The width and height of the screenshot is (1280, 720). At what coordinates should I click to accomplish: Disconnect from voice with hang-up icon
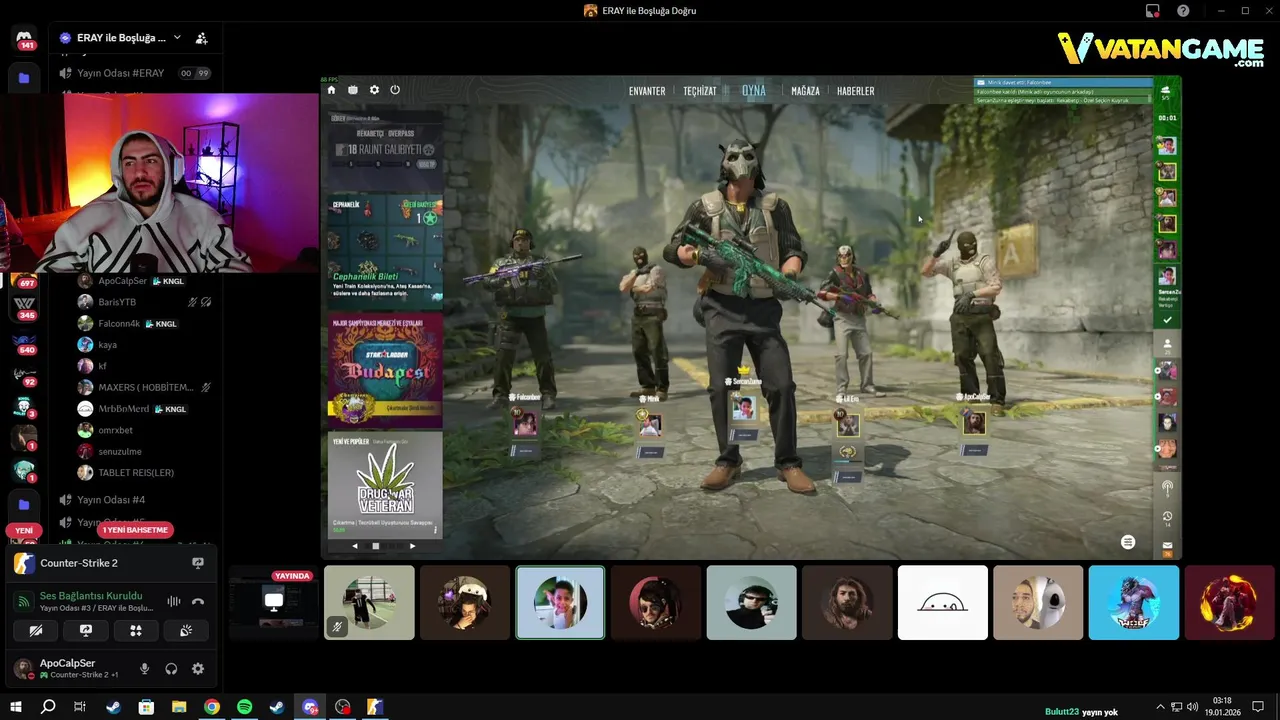tap(198, 601)
